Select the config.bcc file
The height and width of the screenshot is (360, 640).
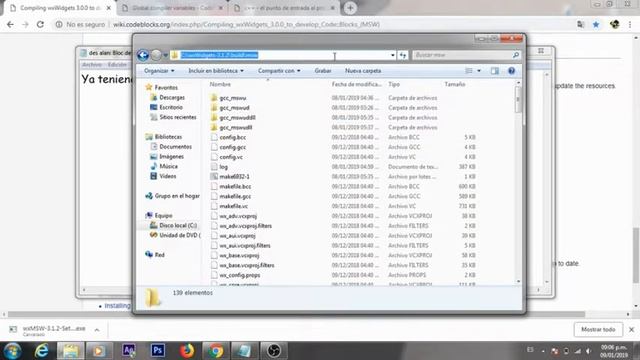tap(233, 138)
